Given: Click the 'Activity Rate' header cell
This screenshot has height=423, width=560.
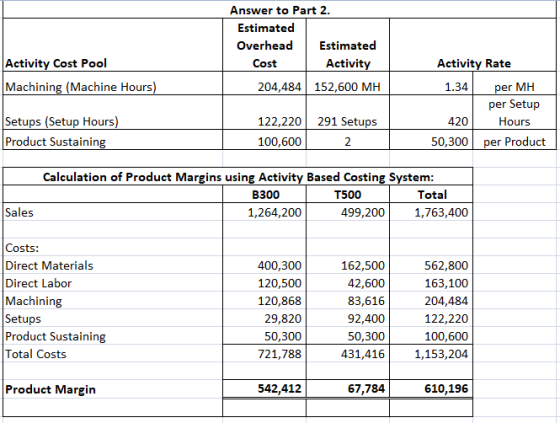Looking at the screenshot, I should pyautogui.click(x=473, y=45).
